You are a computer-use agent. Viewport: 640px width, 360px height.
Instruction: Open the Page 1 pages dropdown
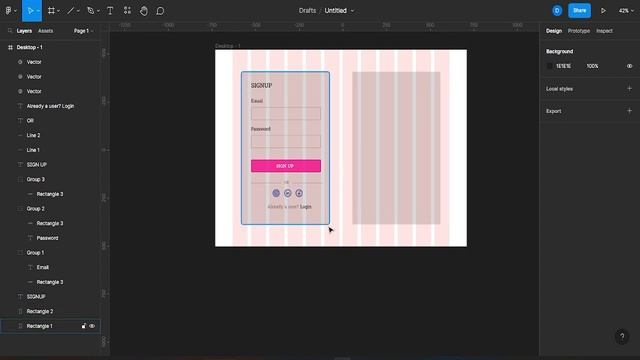[84, 31]
